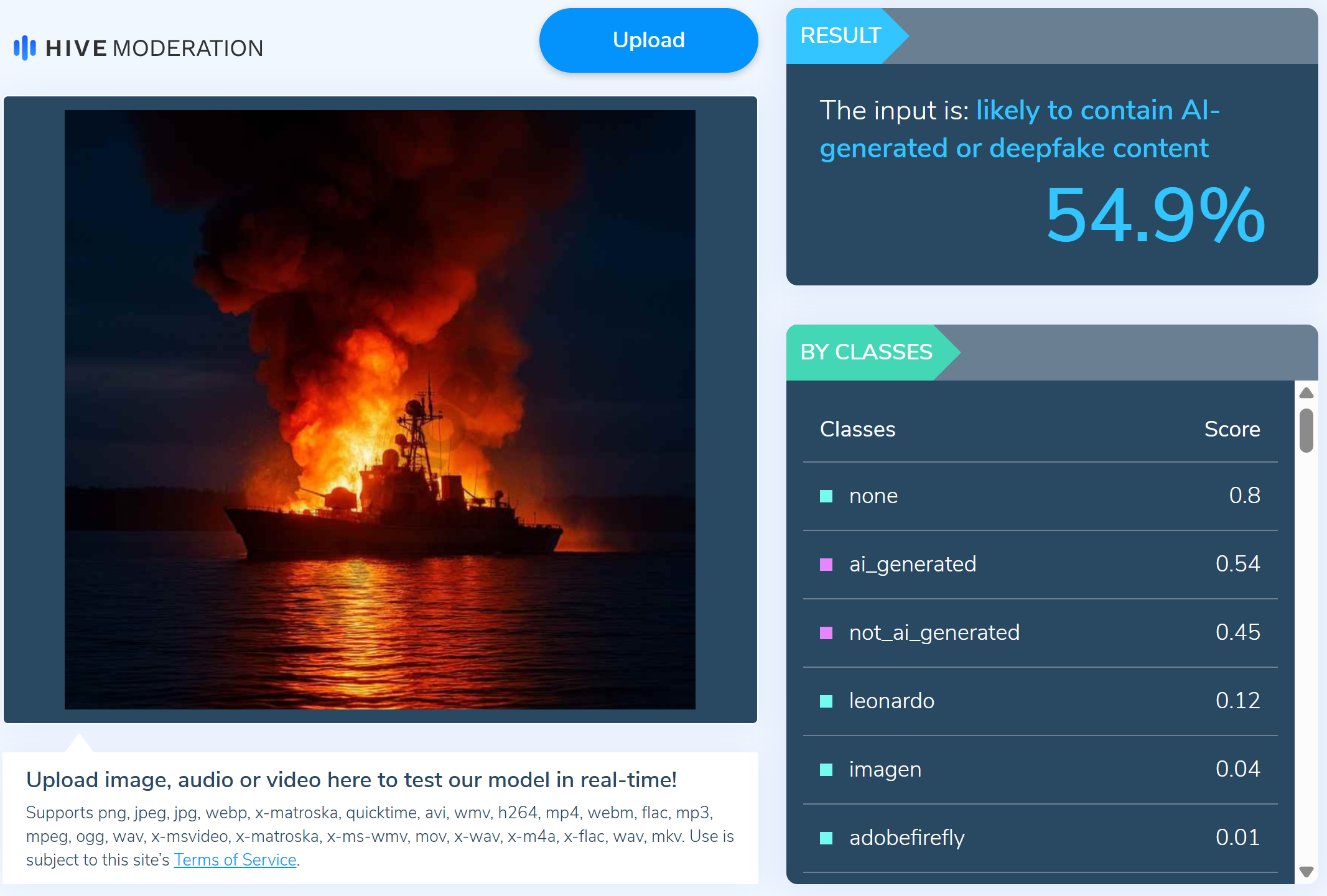Click the Score column header

[1232, 430]
